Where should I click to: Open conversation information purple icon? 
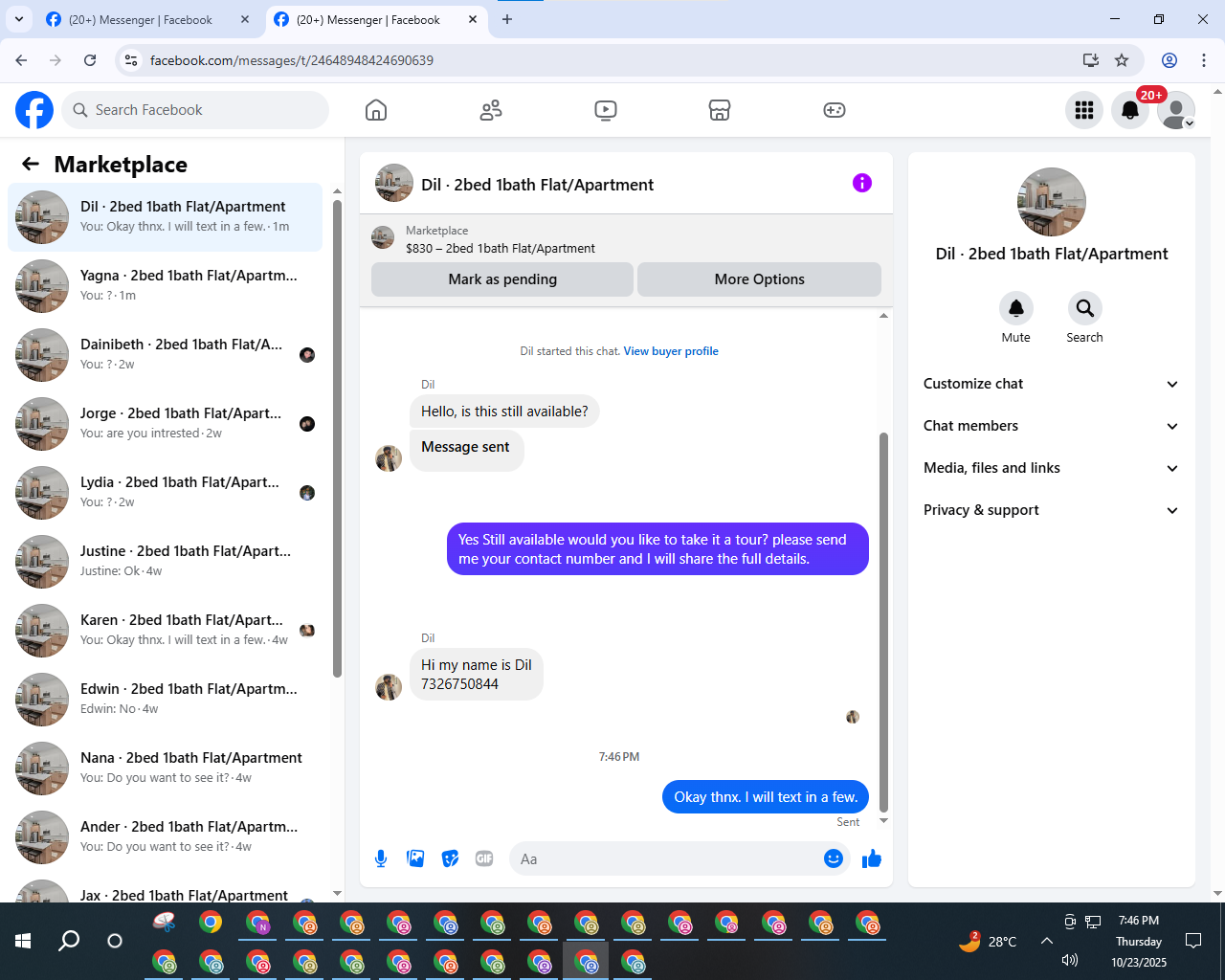click(x=862, y=183)
